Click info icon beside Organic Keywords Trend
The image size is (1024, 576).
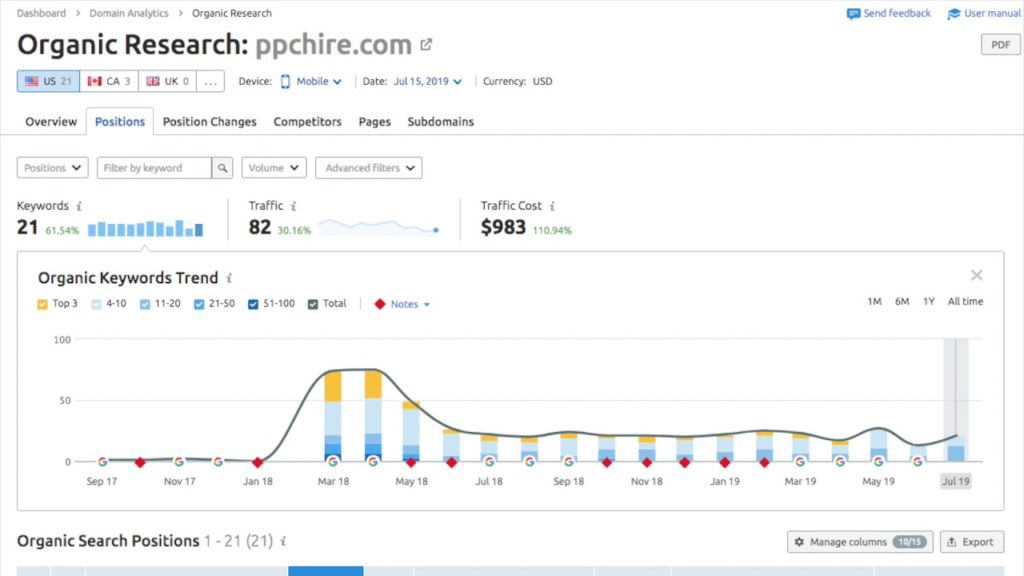click(x=229, y=278)
